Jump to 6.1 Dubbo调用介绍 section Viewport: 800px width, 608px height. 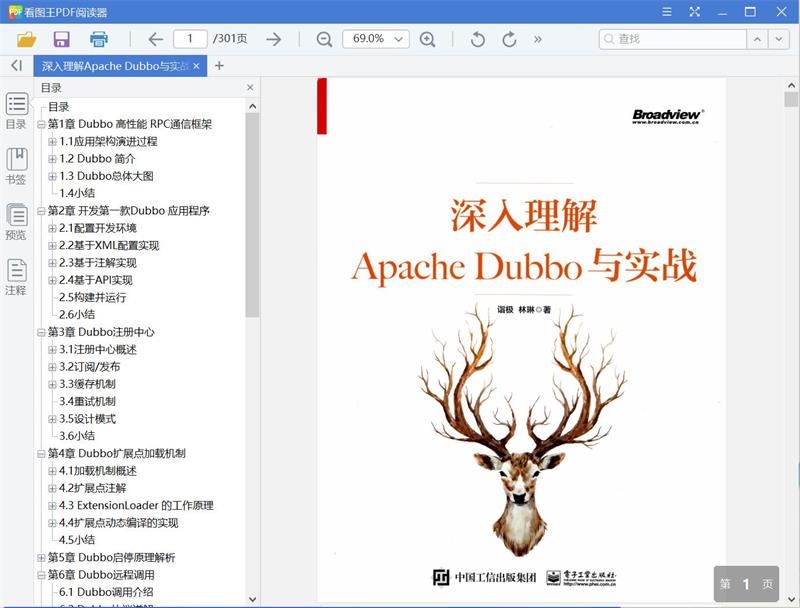(x=106, y=592)
